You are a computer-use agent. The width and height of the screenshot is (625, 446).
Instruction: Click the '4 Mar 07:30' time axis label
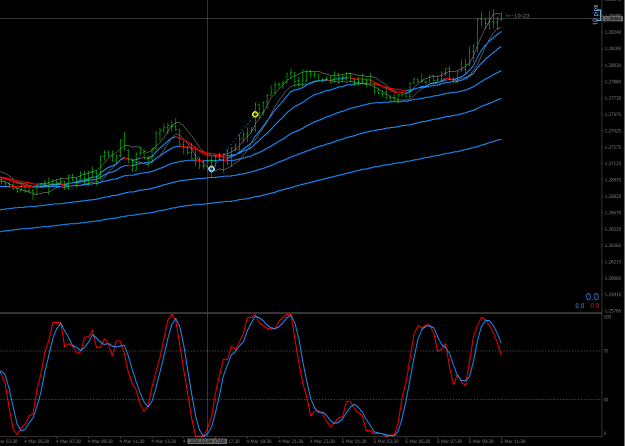(69, 442)
